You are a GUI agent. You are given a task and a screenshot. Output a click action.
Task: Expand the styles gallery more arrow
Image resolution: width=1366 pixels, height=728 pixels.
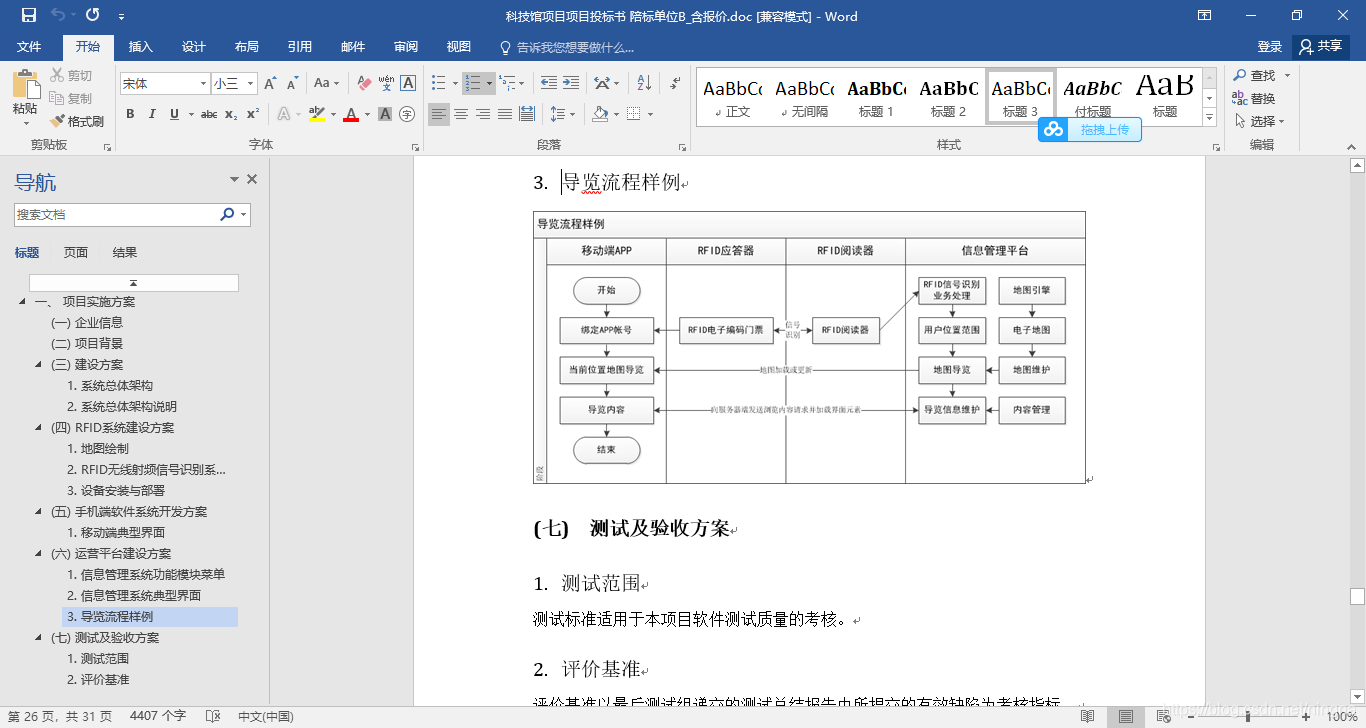click(1209, 118)
